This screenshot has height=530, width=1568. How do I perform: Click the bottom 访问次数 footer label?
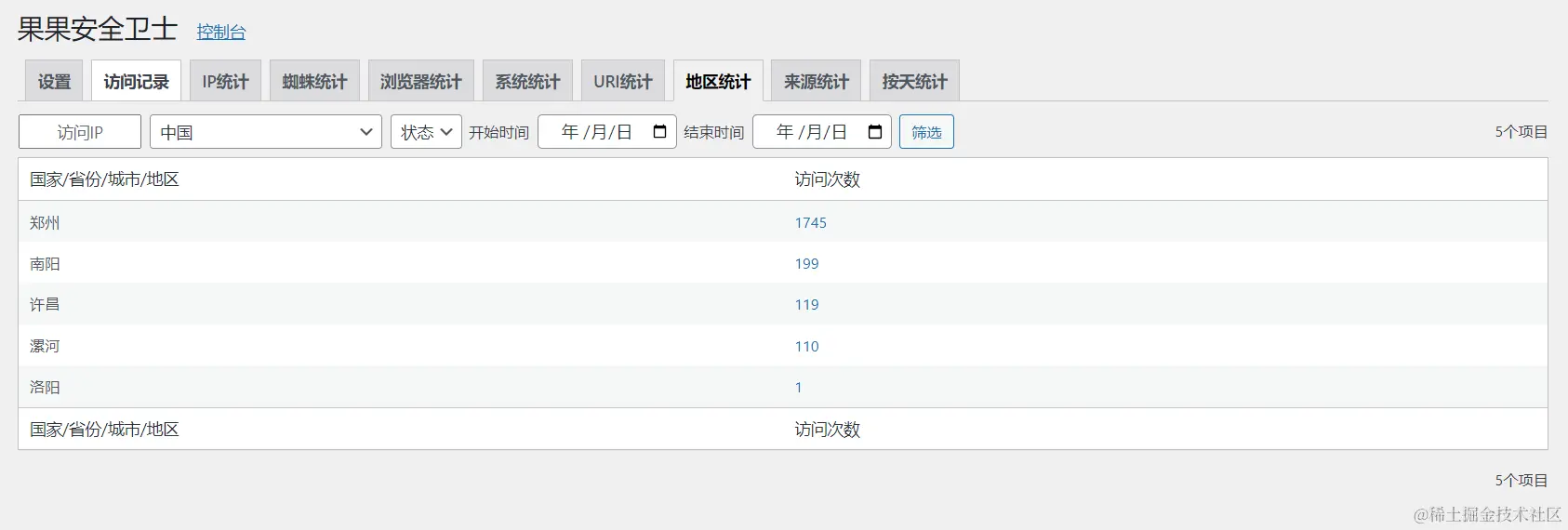tap(828, 430)
